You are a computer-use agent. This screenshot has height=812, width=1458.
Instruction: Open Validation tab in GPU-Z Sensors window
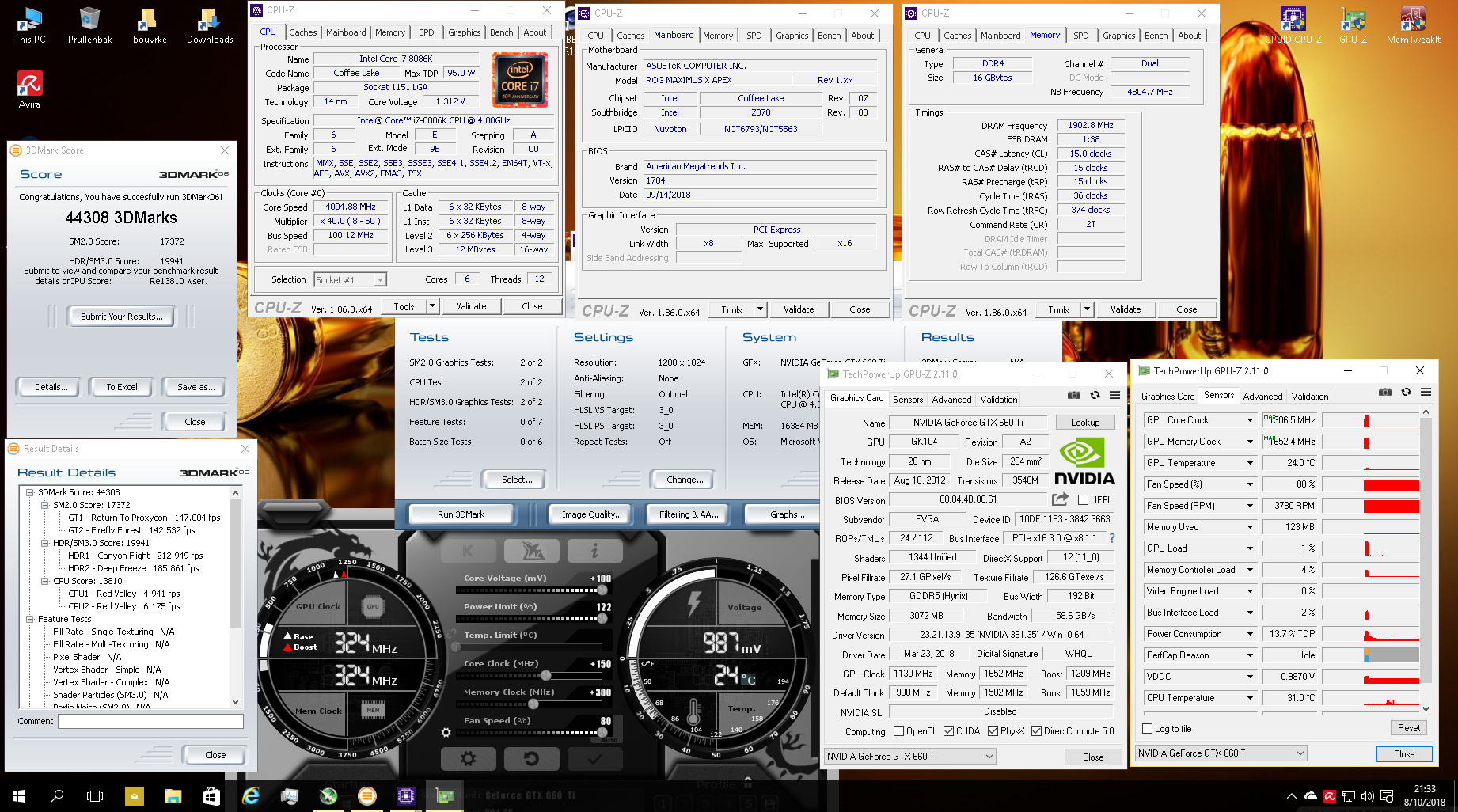1310,397
